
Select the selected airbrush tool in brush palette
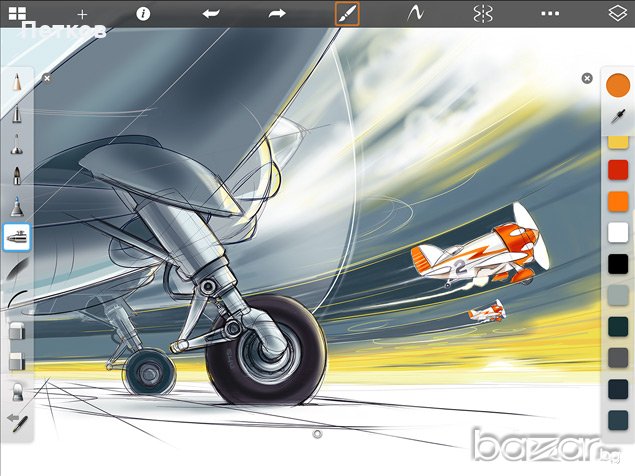[18, 237]
